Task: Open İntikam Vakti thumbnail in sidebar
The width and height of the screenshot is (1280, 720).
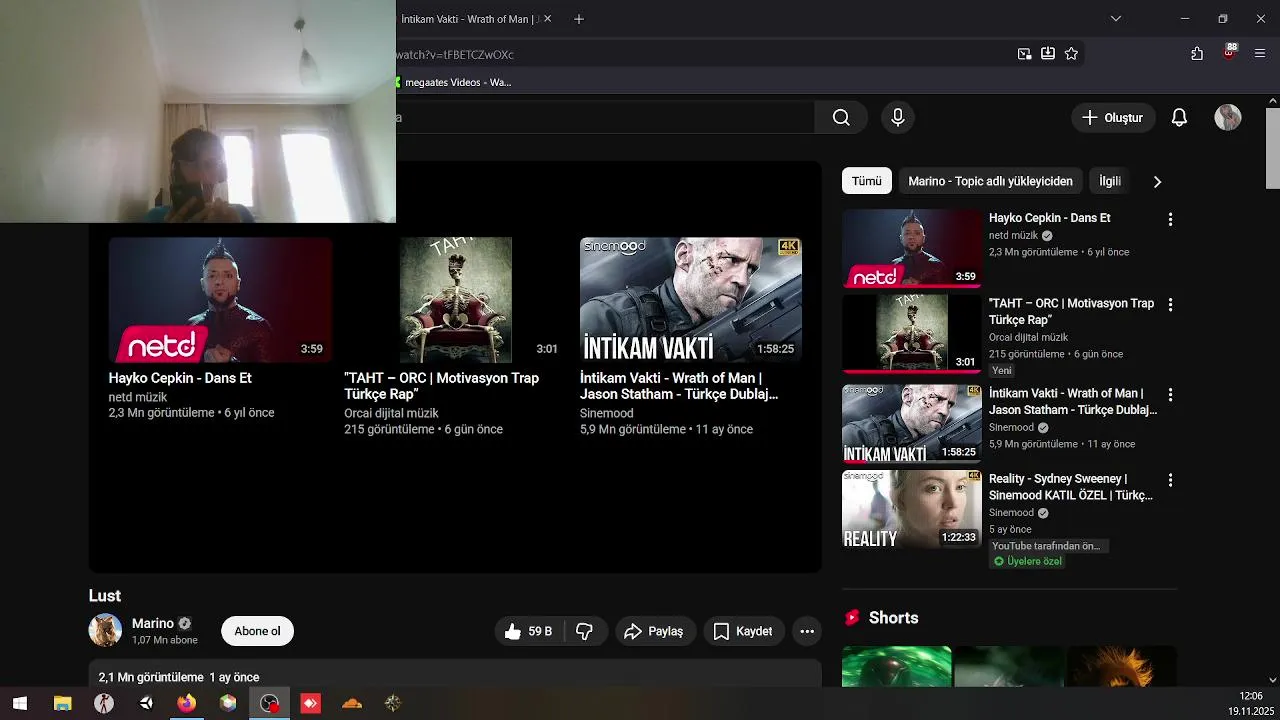Action: coord(911,424)
